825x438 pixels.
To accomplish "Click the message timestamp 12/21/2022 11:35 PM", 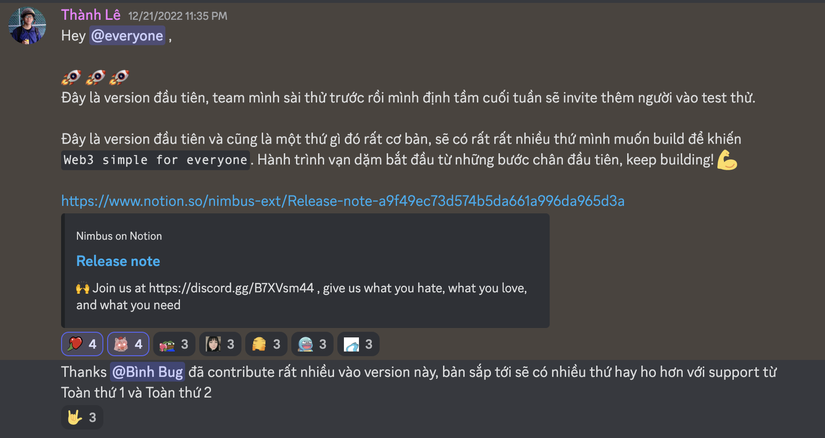I will click(178, 16).
